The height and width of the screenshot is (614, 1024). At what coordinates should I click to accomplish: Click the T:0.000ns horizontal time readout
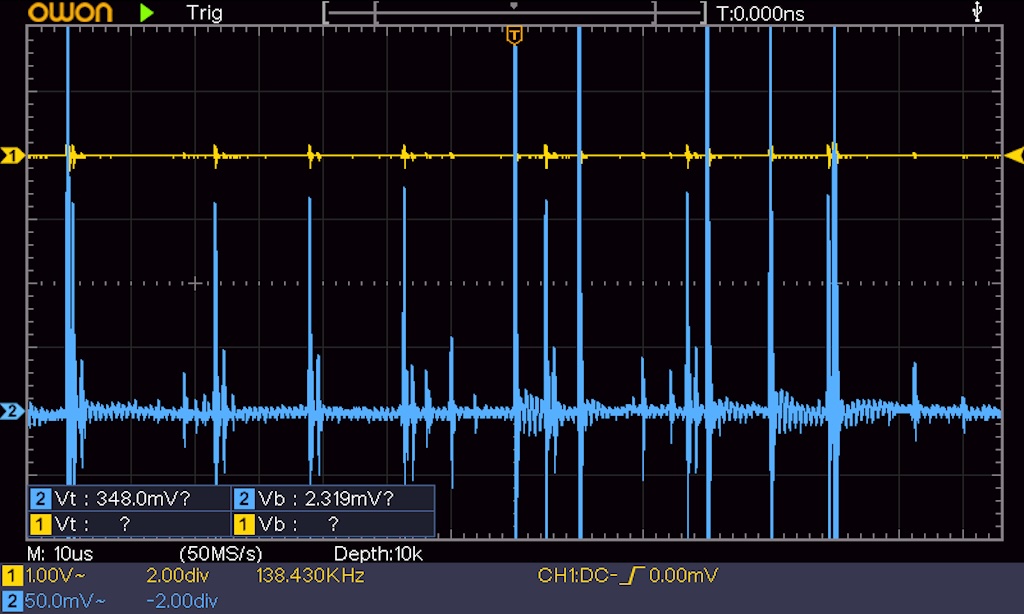[760, 13]
